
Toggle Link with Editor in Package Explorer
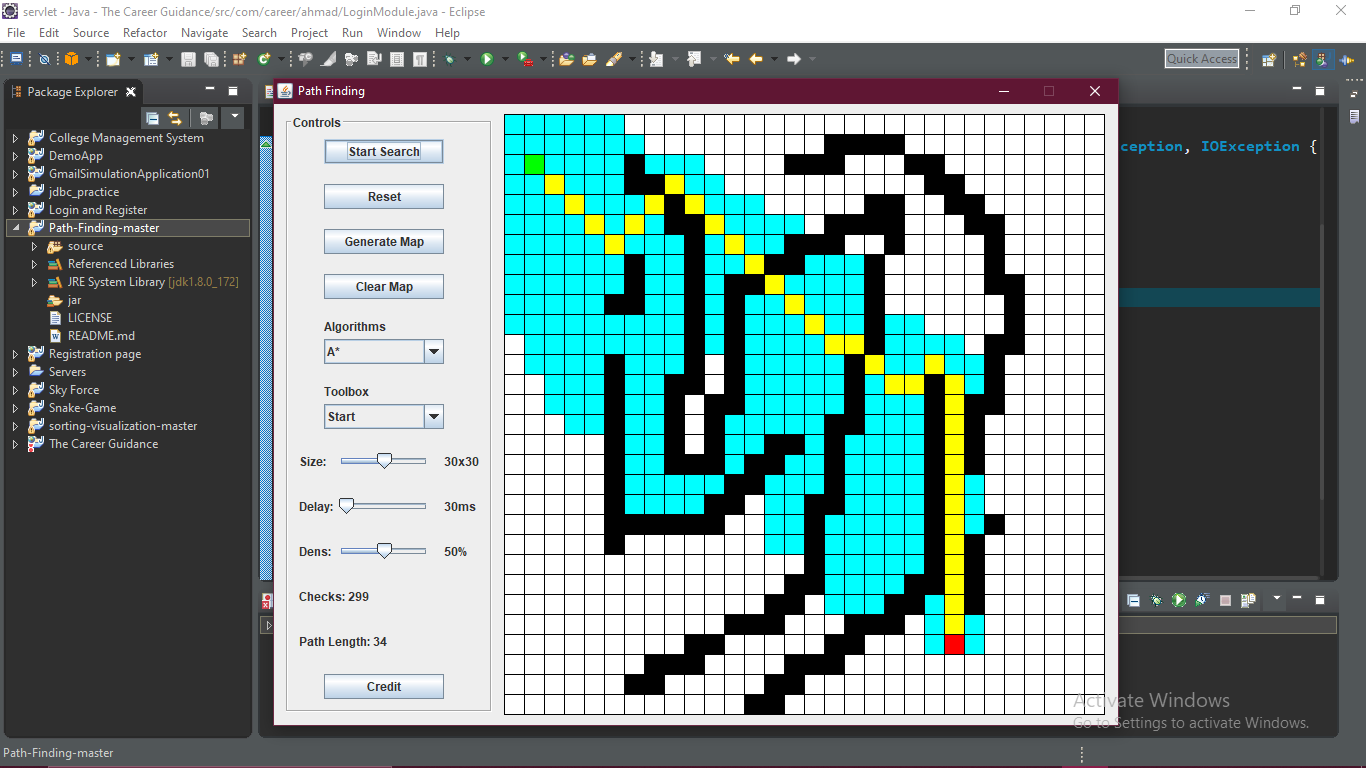pyautogui.click(x=175, y=117)
